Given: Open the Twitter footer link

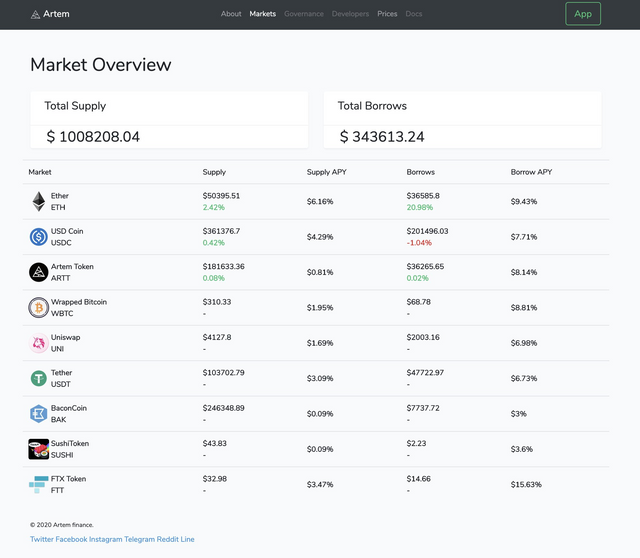Looking at the screenshot, I should 42,539.
